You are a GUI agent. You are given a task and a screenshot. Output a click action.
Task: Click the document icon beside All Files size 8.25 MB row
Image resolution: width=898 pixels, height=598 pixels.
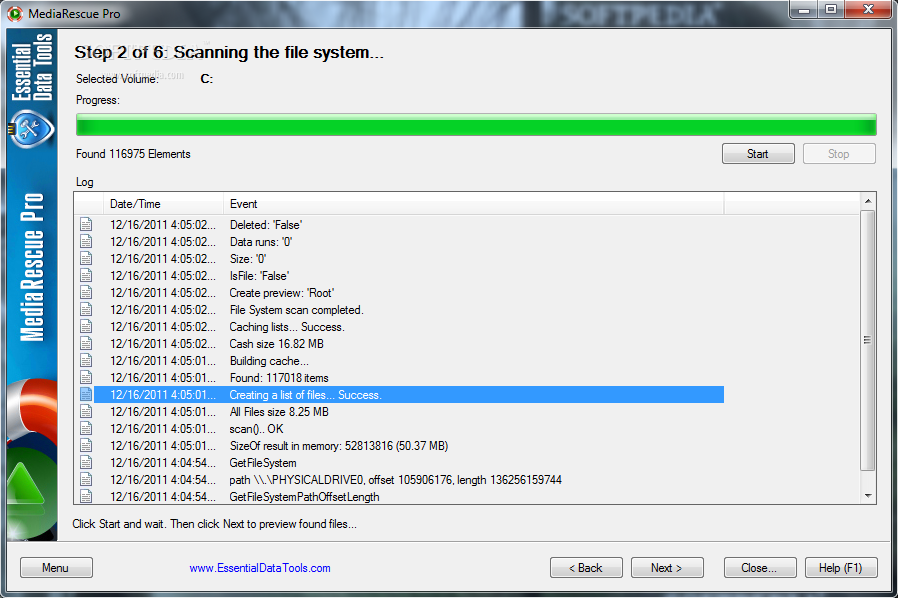pyautogui.click(x=86, y=411)
